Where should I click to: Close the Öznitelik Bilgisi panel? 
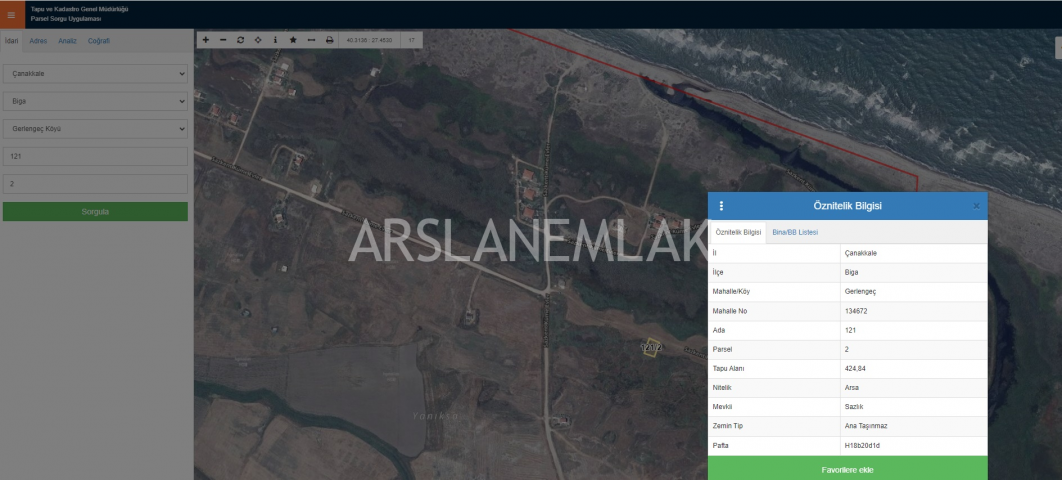point(976,206)
